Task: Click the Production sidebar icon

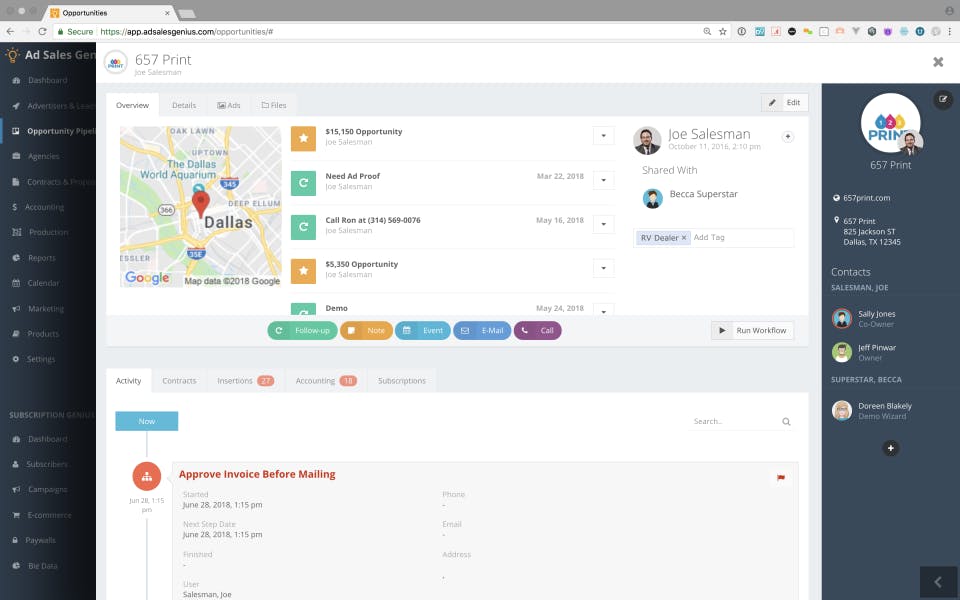Action: [x=17, y=233]
